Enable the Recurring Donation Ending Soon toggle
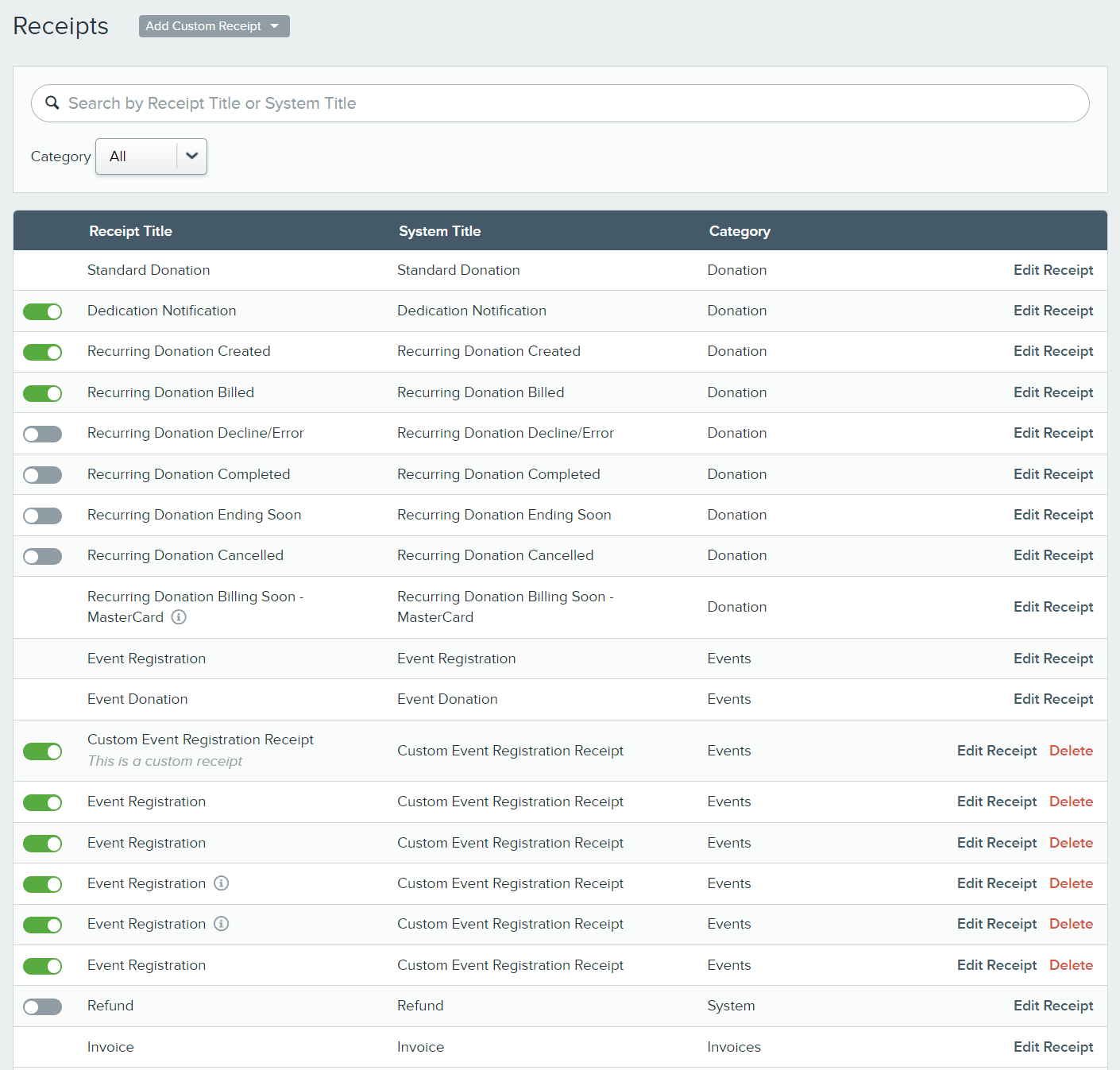Viewport: 1120px width, 1070px height. click(x=43, y=516)
